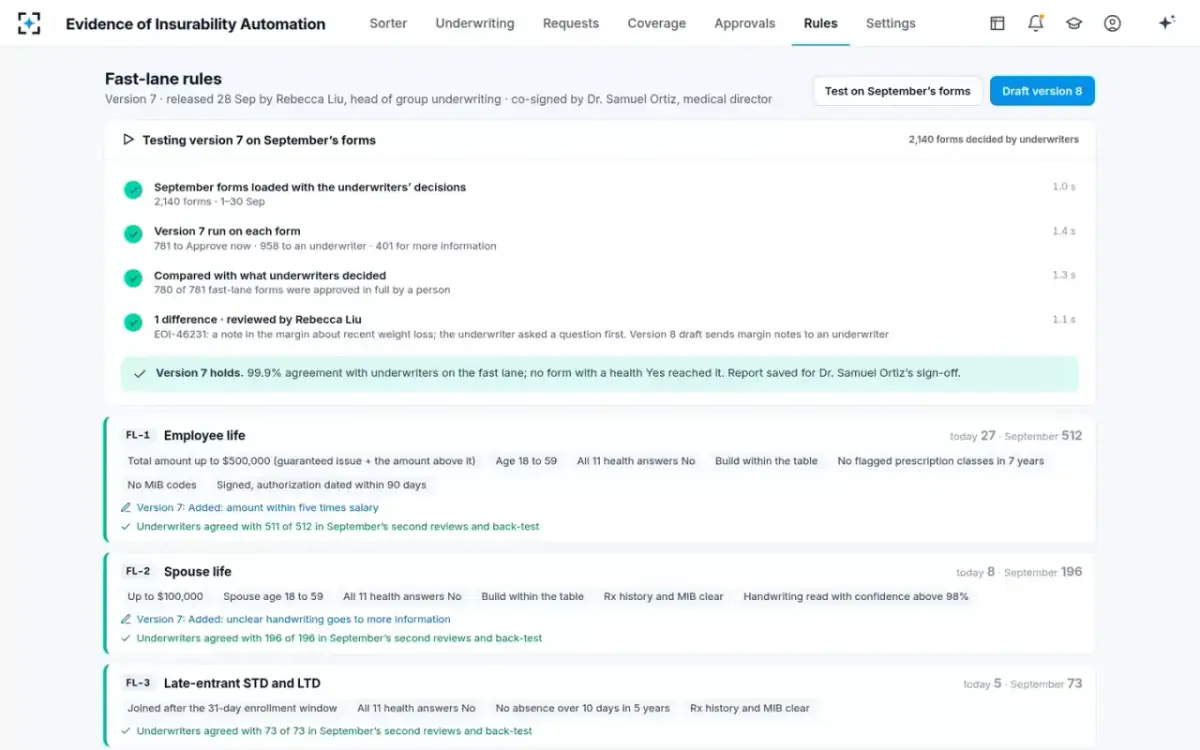This screenshot has height=750, width=1200.
Task: Switch to the Sorter tab
Action: pos(388,23)
